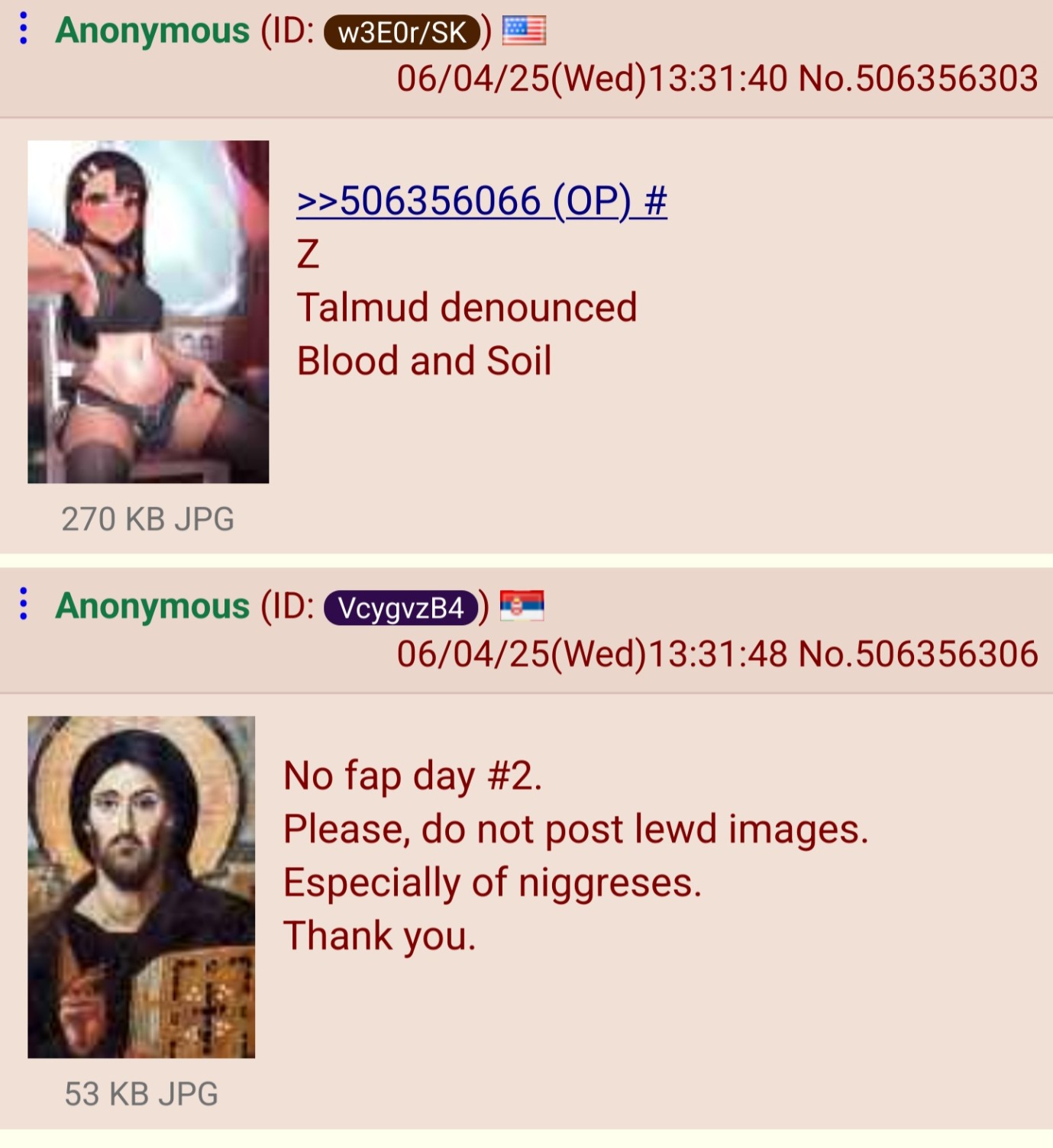The image size is (1053, 1148).
Task: Open the three-dot menu for post 506356303
Action: [x=24, y=29]
